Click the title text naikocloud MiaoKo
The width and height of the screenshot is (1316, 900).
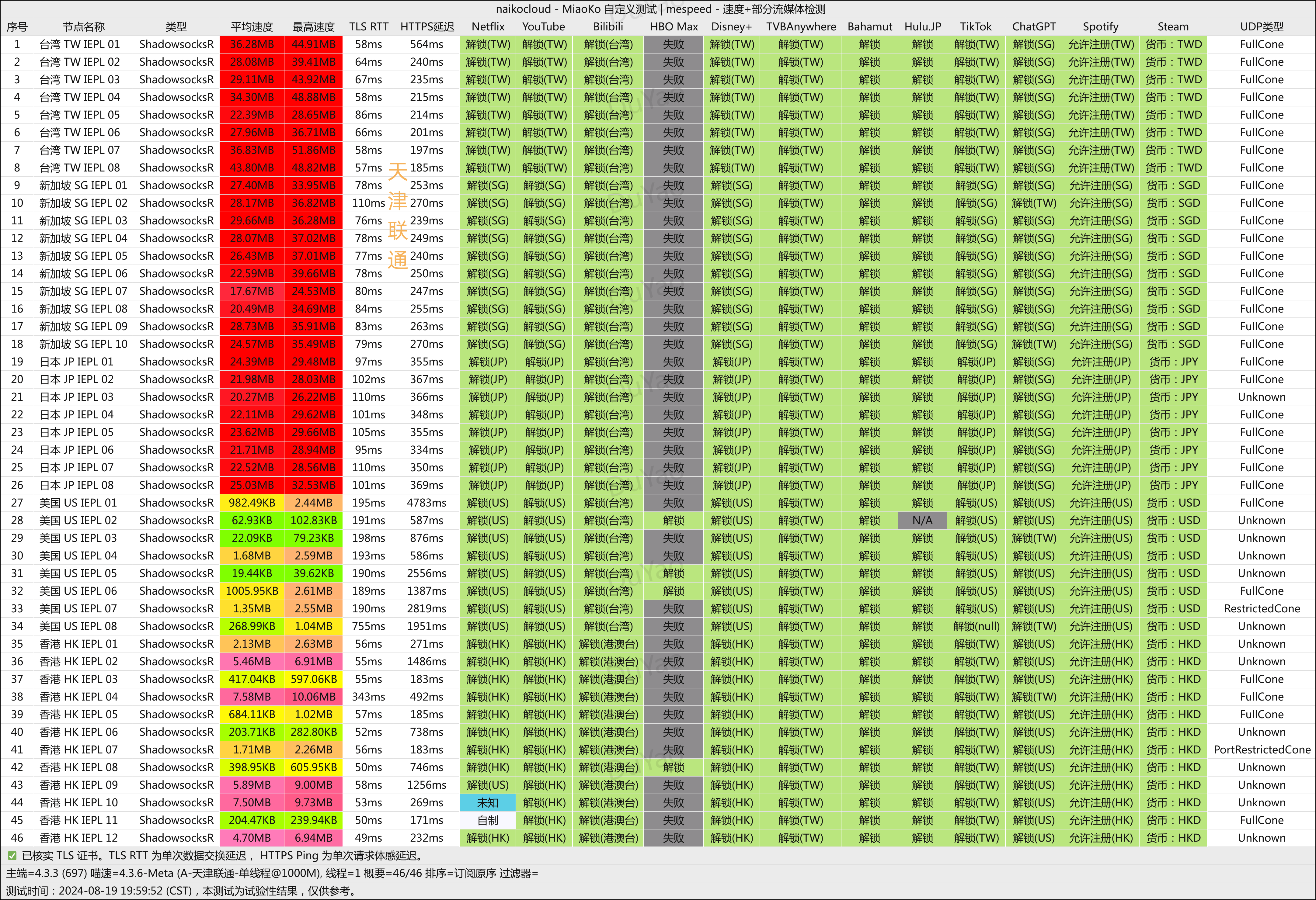[x=660, y=9]
